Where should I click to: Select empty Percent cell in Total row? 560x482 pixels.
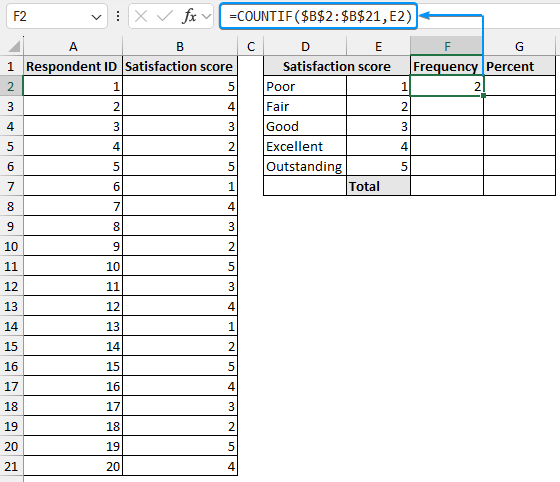(x=519, y=186)
